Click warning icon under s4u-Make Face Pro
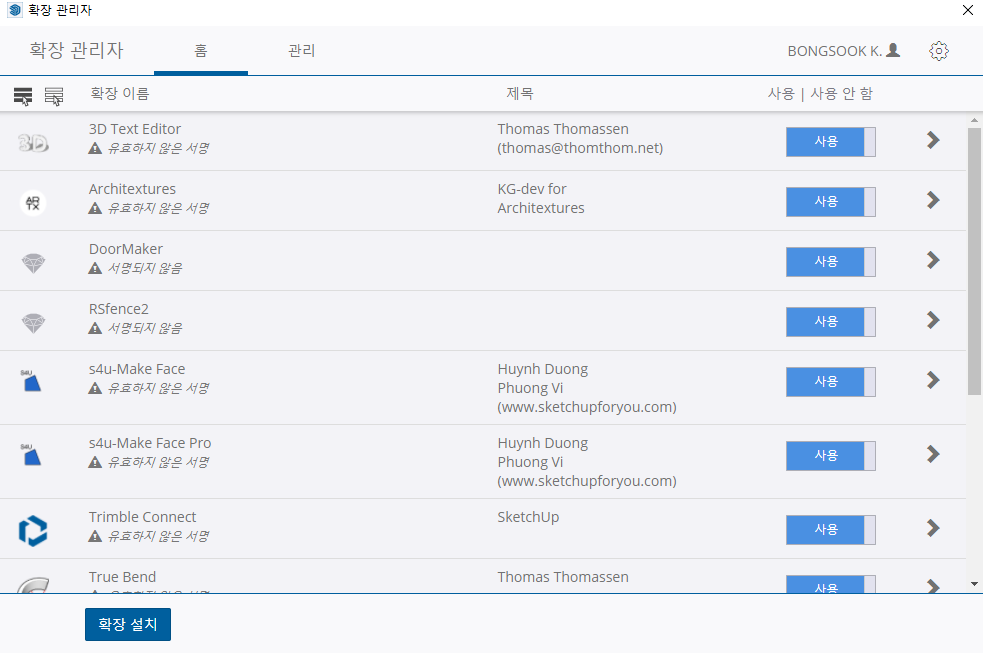The width and height of the screenshot is (983, 653). click(95, 462)
